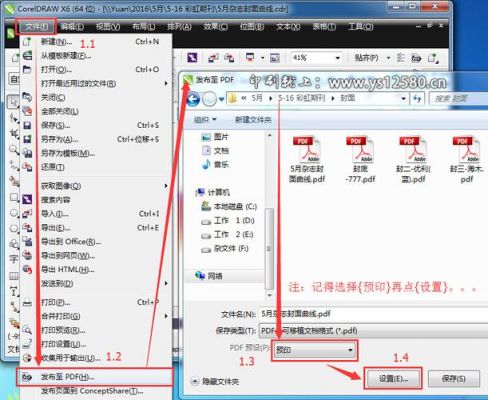Open the 效果(C) menu
The image size is (488, 400).
click(x=216, y=27)
